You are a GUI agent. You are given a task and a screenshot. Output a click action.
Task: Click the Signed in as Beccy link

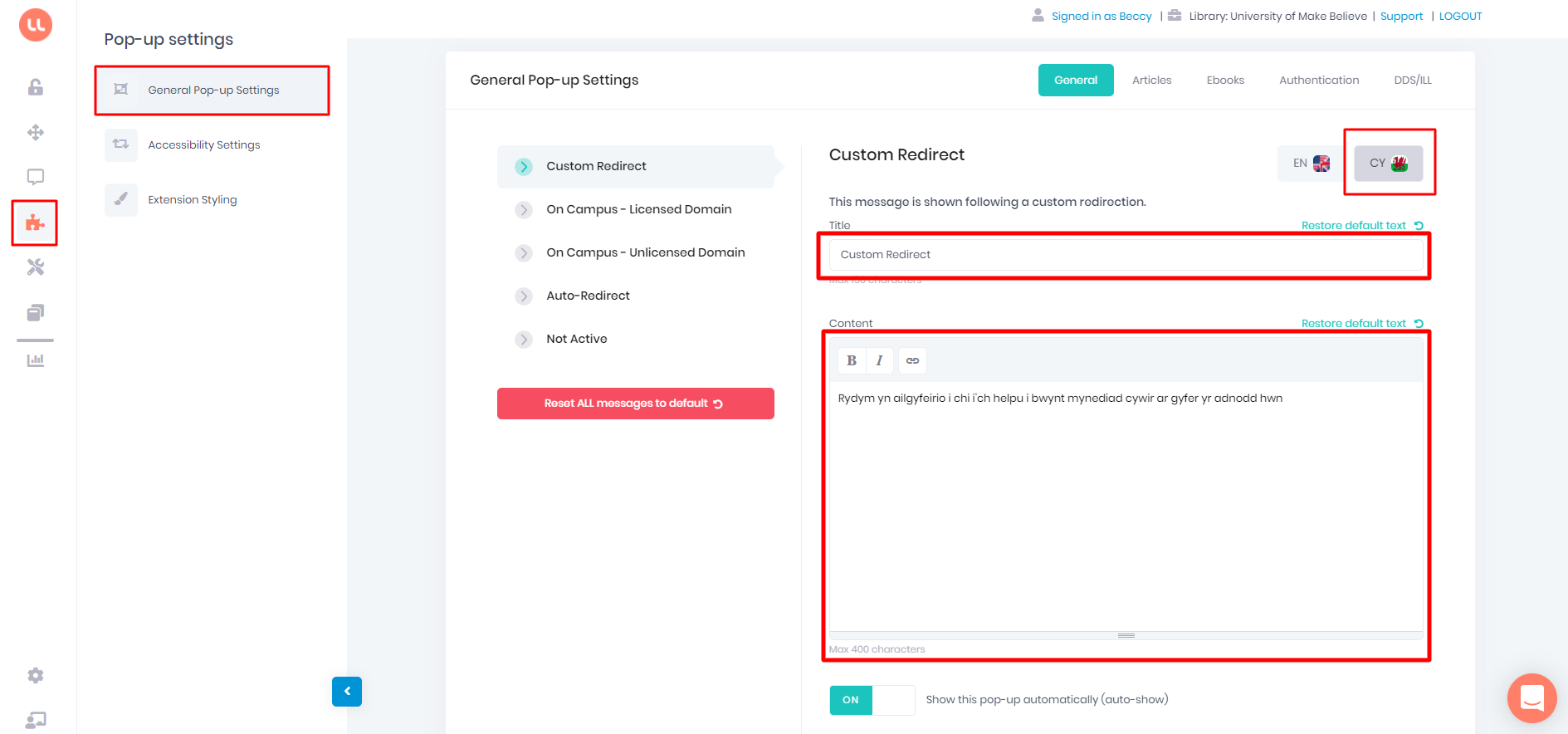coord(1102,16)
